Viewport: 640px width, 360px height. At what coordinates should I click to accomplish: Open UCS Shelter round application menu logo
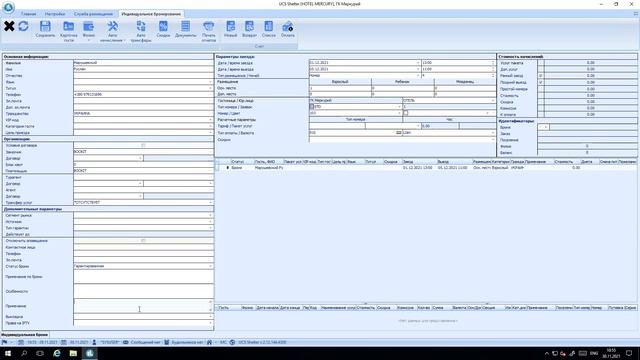coord(8,7)
